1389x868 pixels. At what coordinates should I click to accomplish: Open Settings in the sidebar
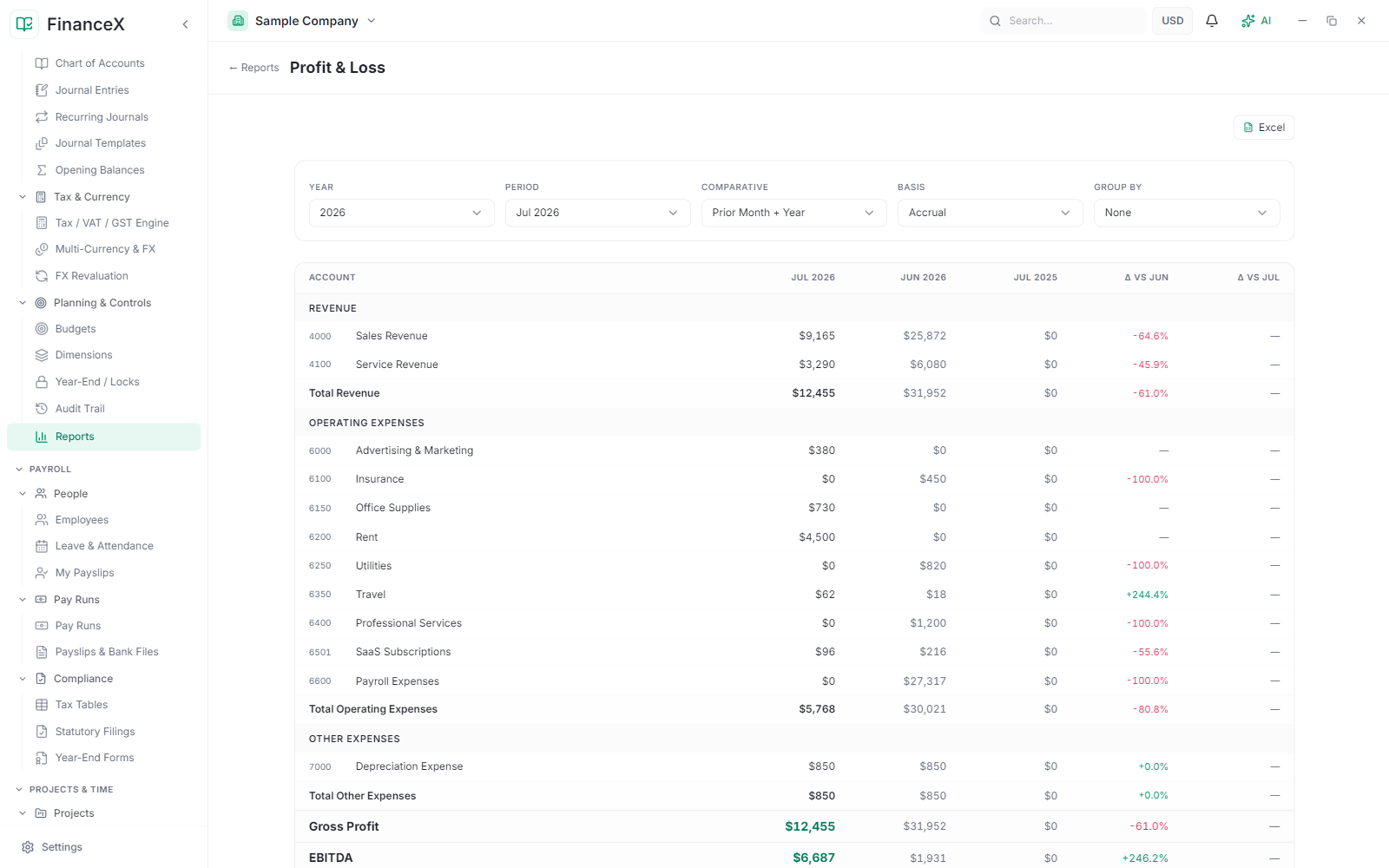pos(62,847)
